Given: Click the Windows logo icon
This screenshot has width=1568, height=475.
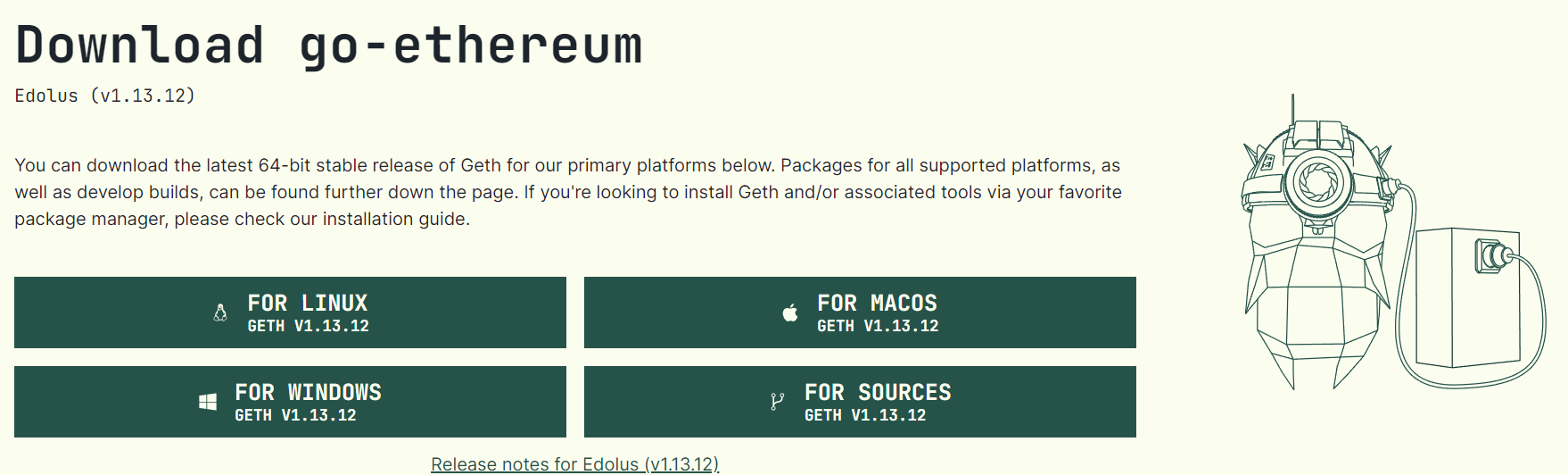Looking at the screenshot, I should coord(208,402).
